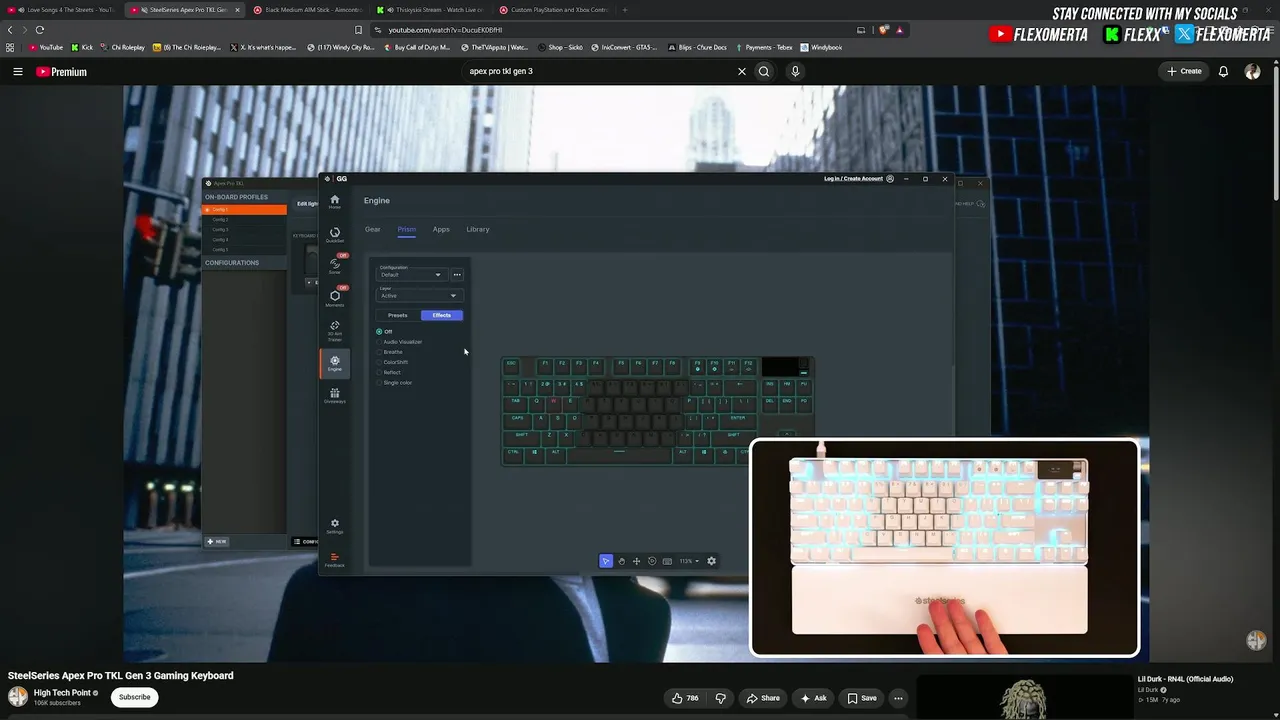Screen dimensions: 1280x720
Task: Click the reset view icon in Prism toolbar
Action: (652, 561)
